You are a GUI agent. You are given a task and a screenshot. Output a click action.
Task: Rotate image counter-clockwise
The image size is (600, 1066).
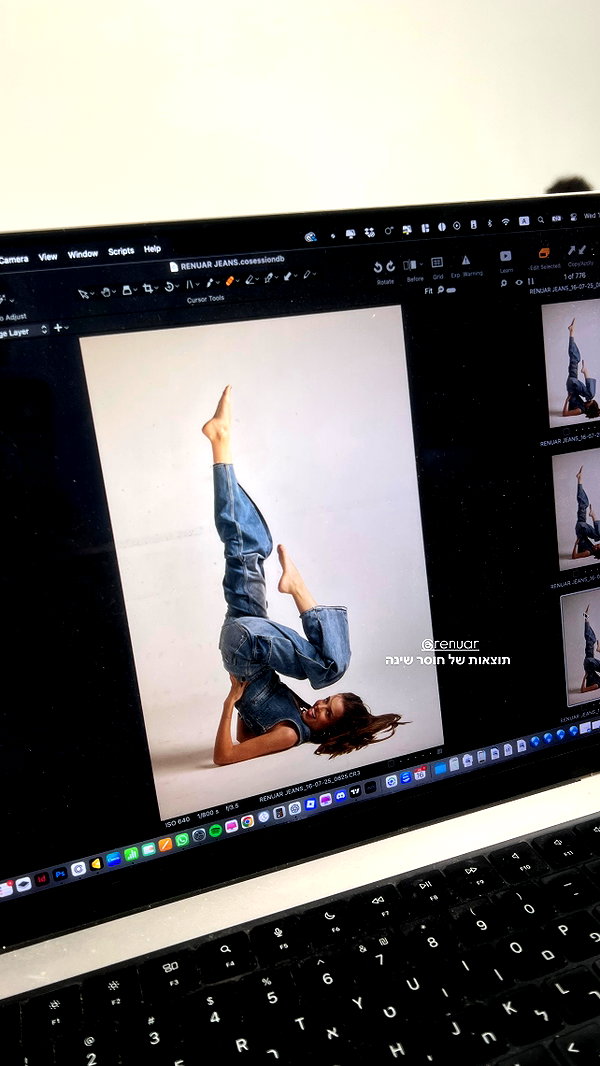coord(378,267)
